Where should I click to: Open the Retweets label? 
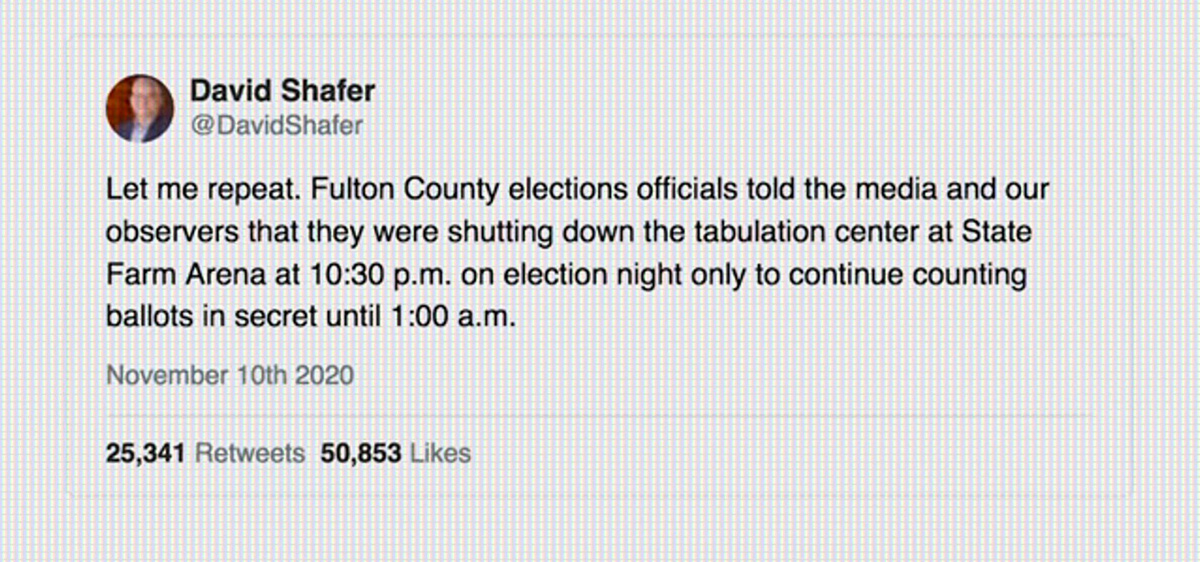(x=250, y=453)
